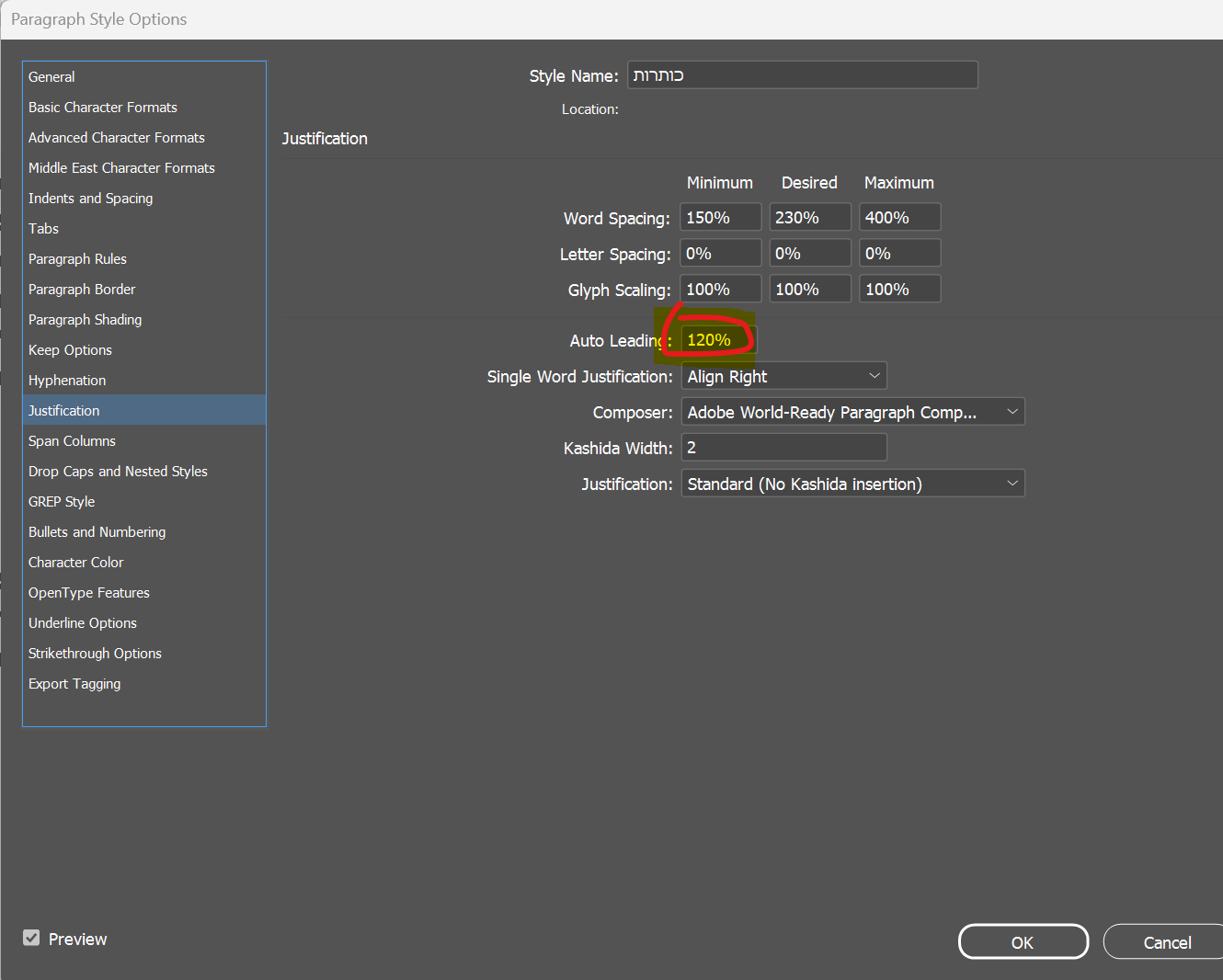
Task: Select Advanced Character Formats category
Action: tap(144, 138)
